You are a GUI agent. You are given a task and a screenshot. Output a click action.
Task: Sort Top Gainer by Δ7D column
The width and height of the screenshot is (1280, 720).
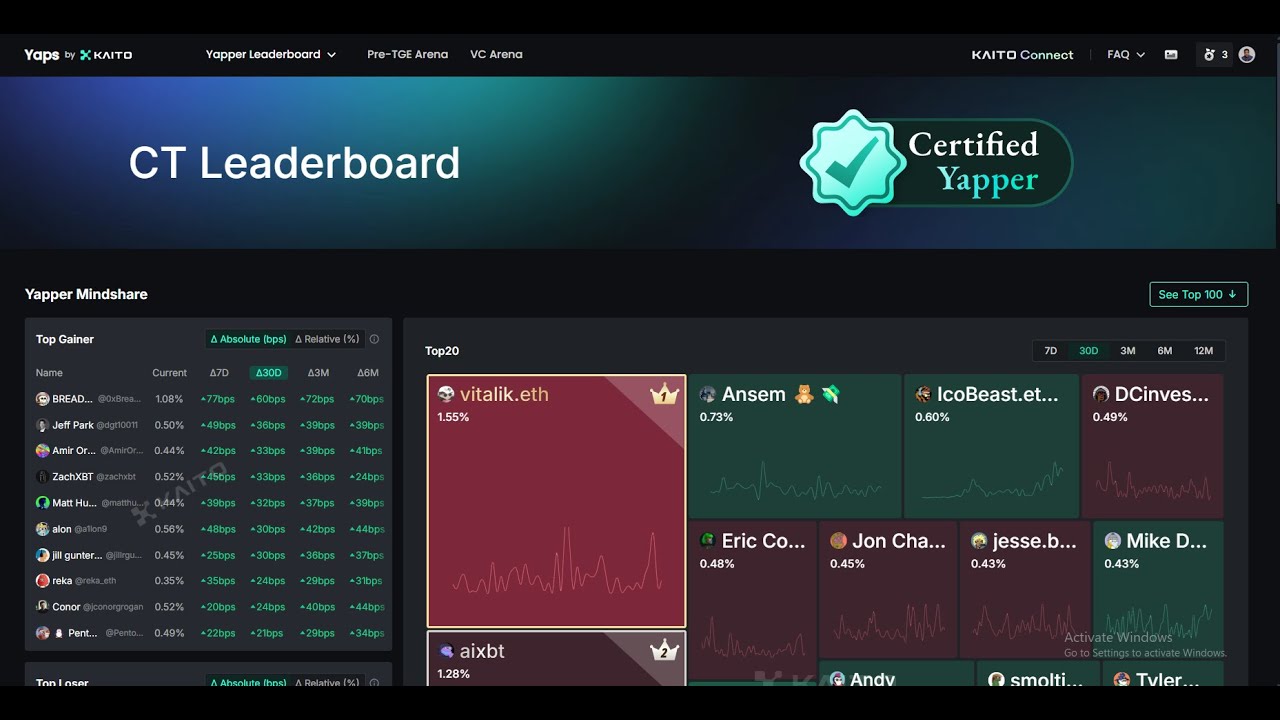click(x=219, y=373)
